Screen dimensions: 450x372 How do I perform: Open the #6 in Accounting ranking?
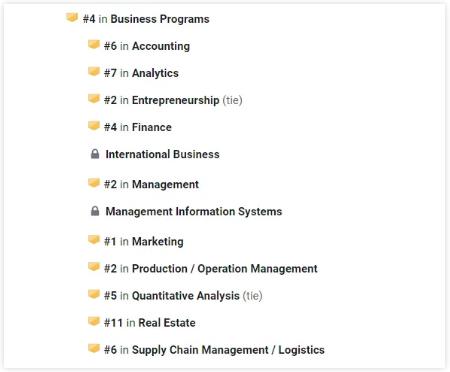(x=147, y=46)
